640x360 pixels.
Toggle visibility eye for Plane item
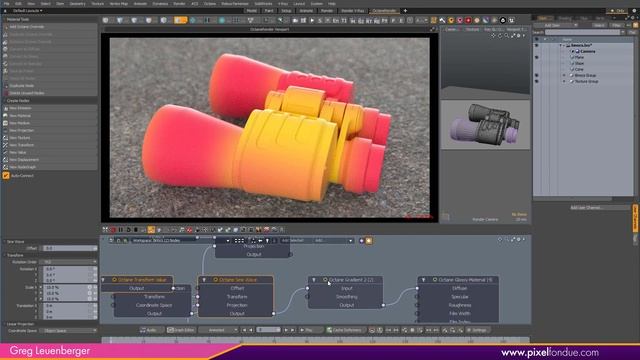(536, 58)
